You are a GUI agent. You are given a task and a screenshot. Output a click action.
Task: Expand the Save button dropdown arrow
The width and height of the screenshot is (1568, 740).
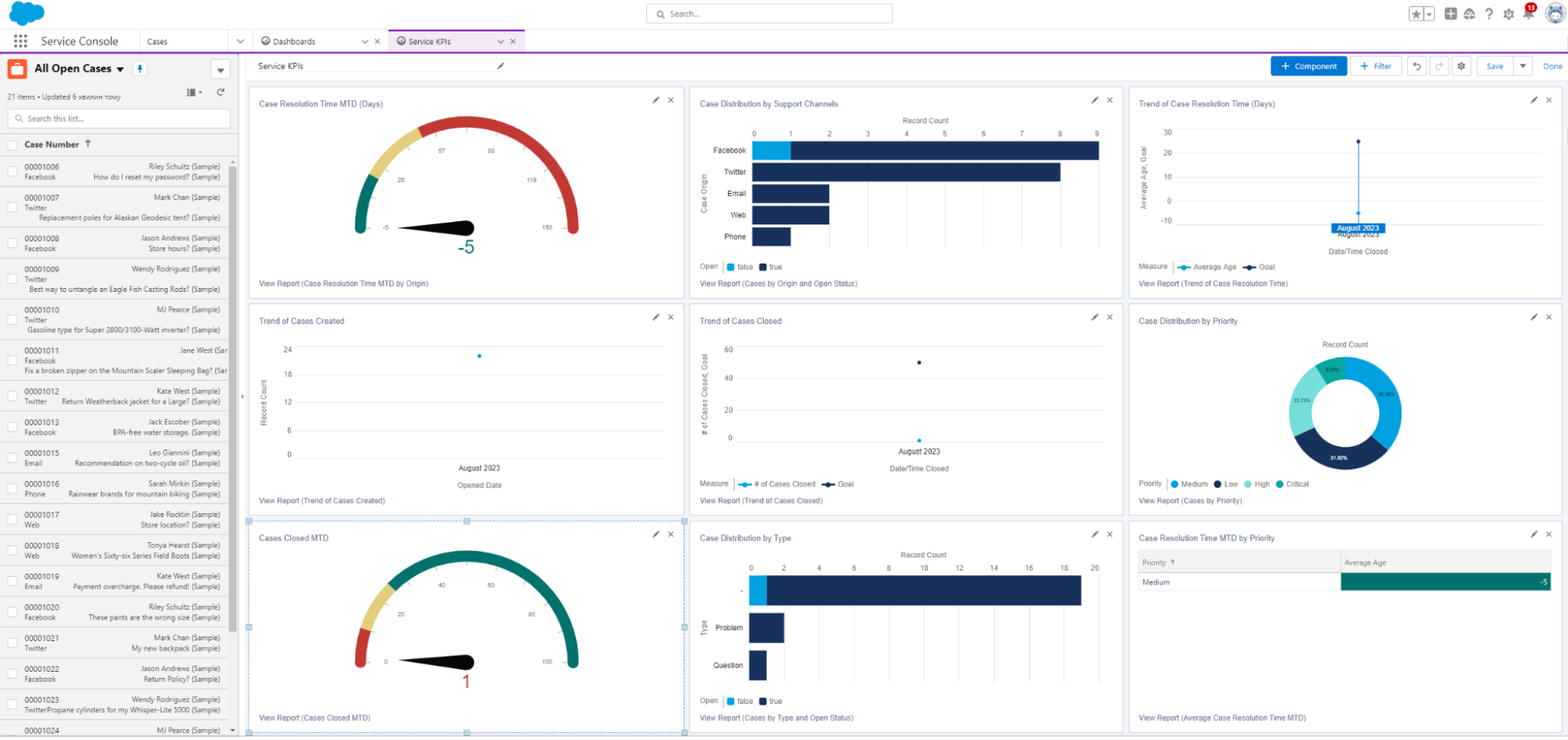(1523, 66)
